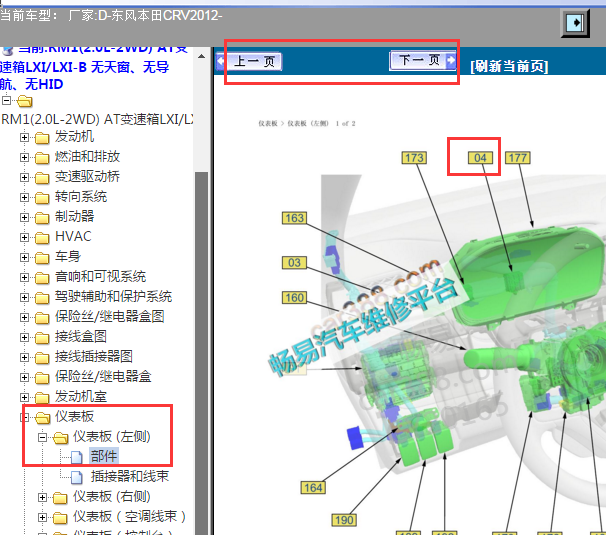Viewport: 606px width, 535px height.
Task: Open 发动机室 tree item
Action: 80,397
